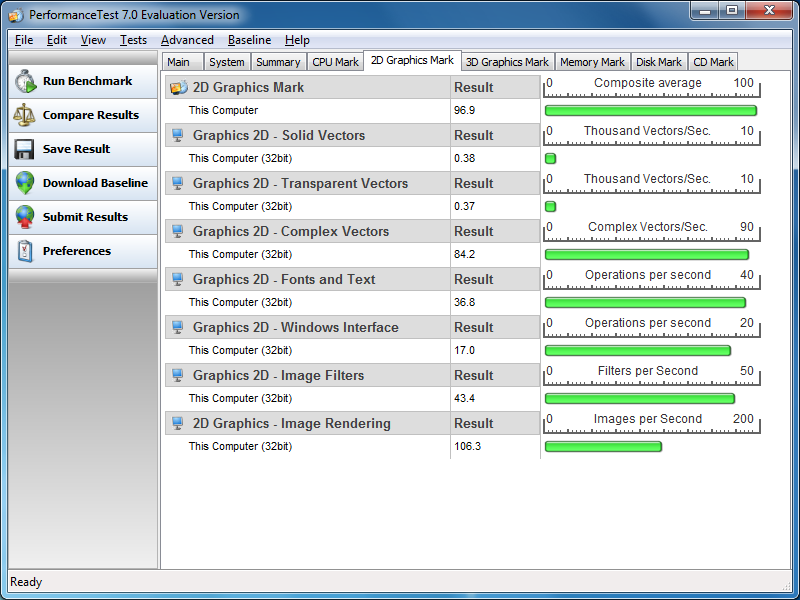Click the Fonts and Text green result bar
Image resolution: width=800 pixels, height=600 pixels.
coord(645,303)
